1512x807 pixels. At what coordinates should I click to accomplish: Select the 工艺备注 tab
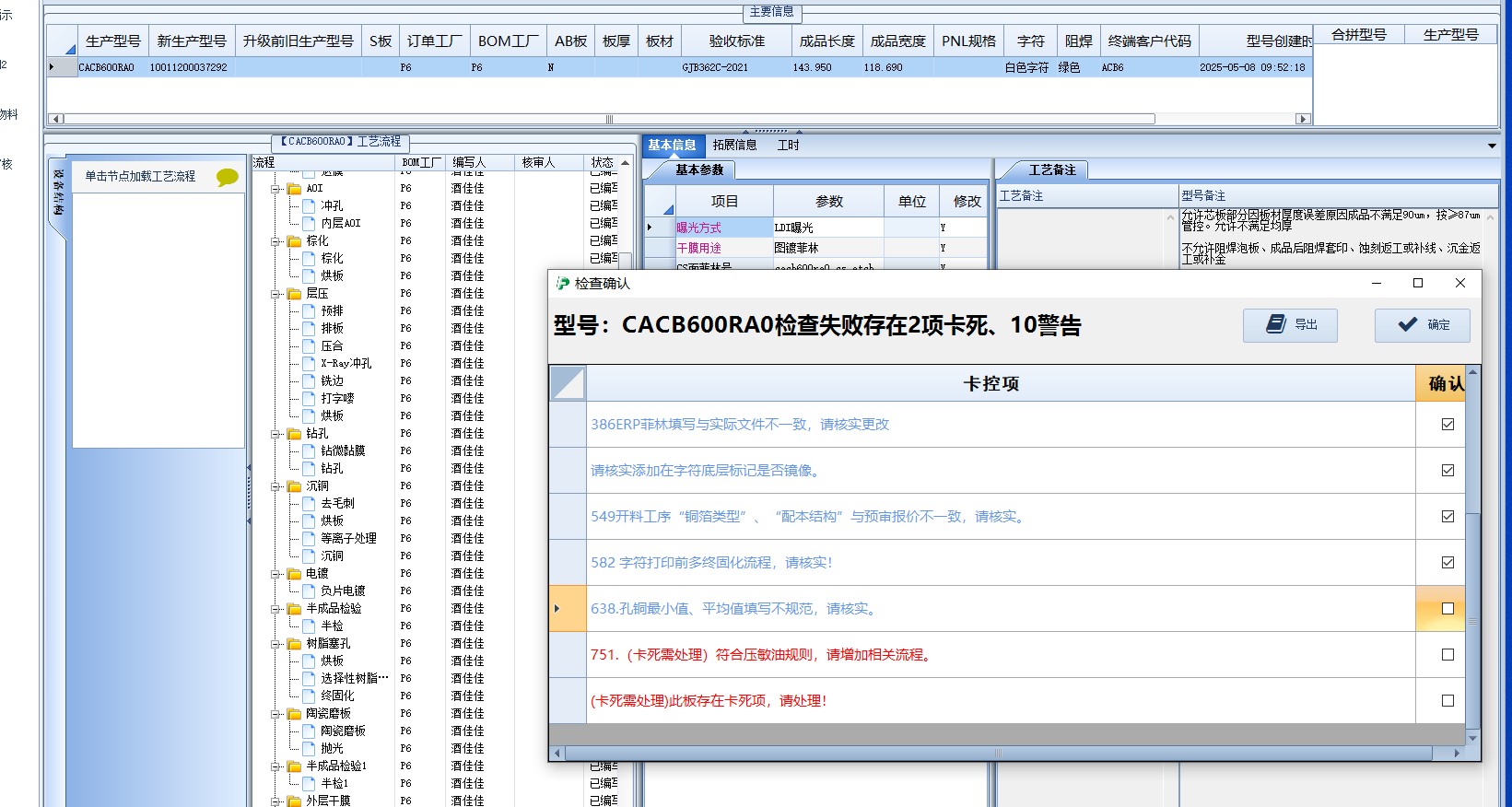click(x=1052, y=170)
